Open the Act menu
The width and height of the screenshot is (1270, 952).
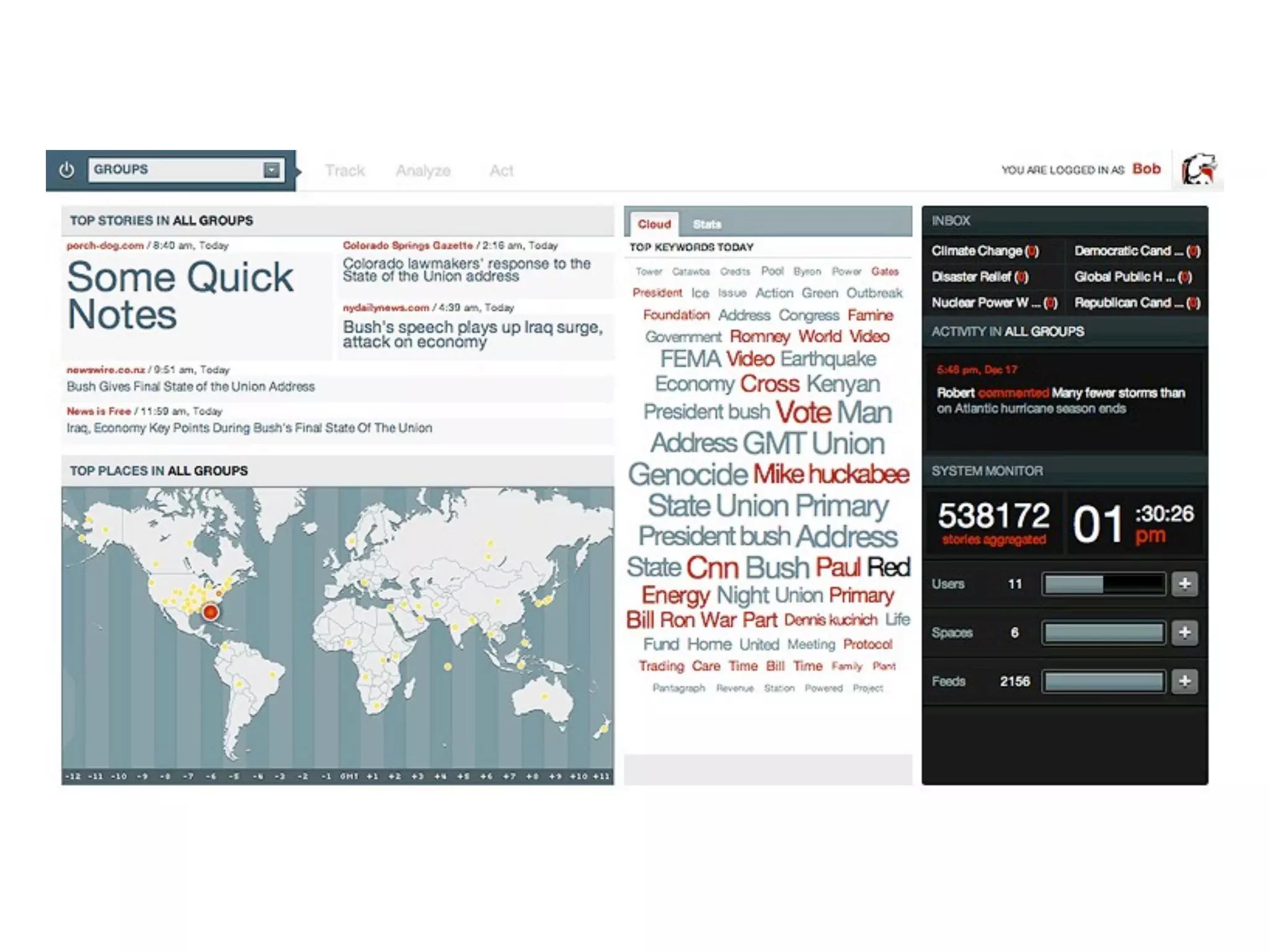pos(502,170)
